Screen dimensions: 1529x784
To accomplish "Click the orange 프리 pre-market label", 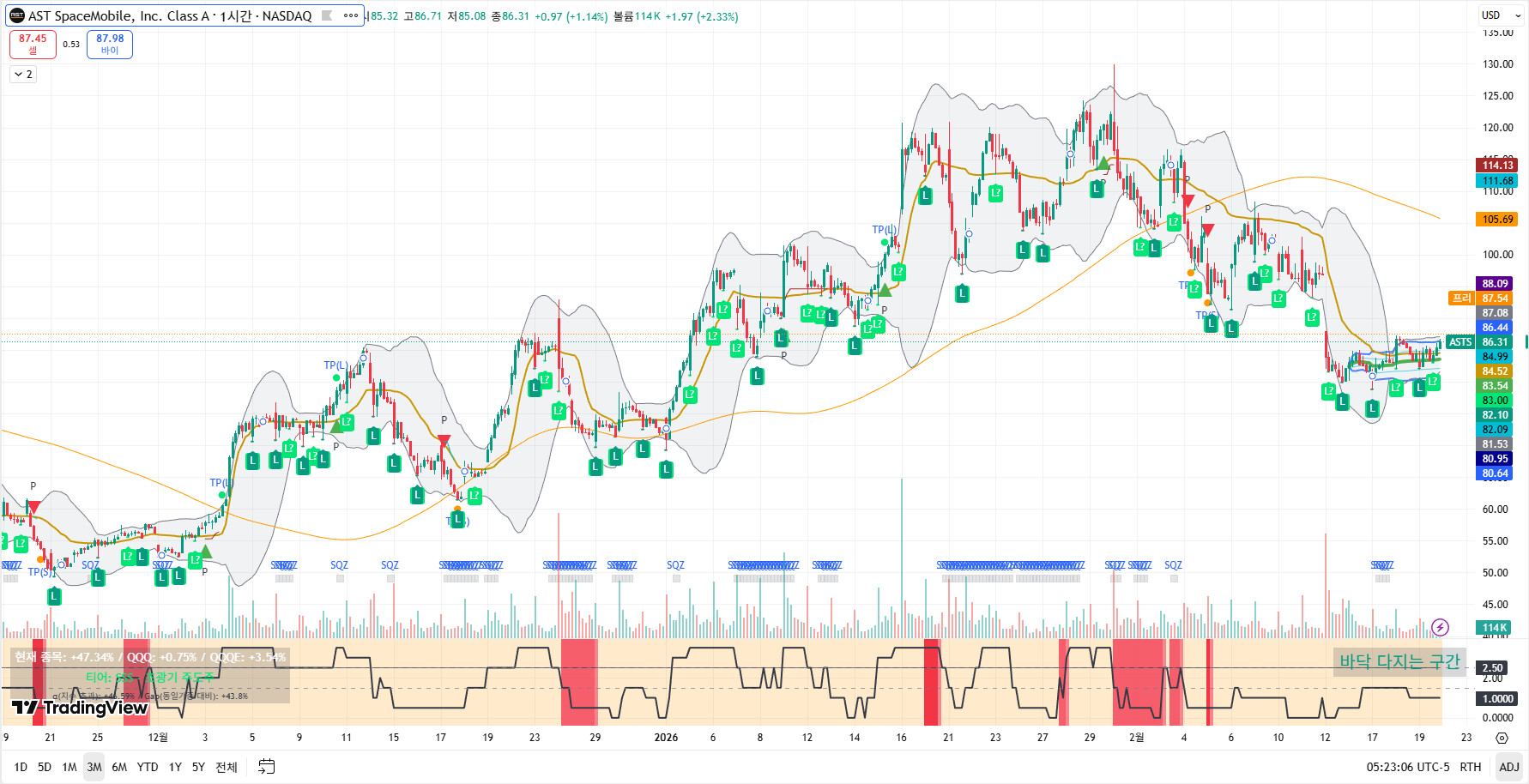I will [1461, 299].
